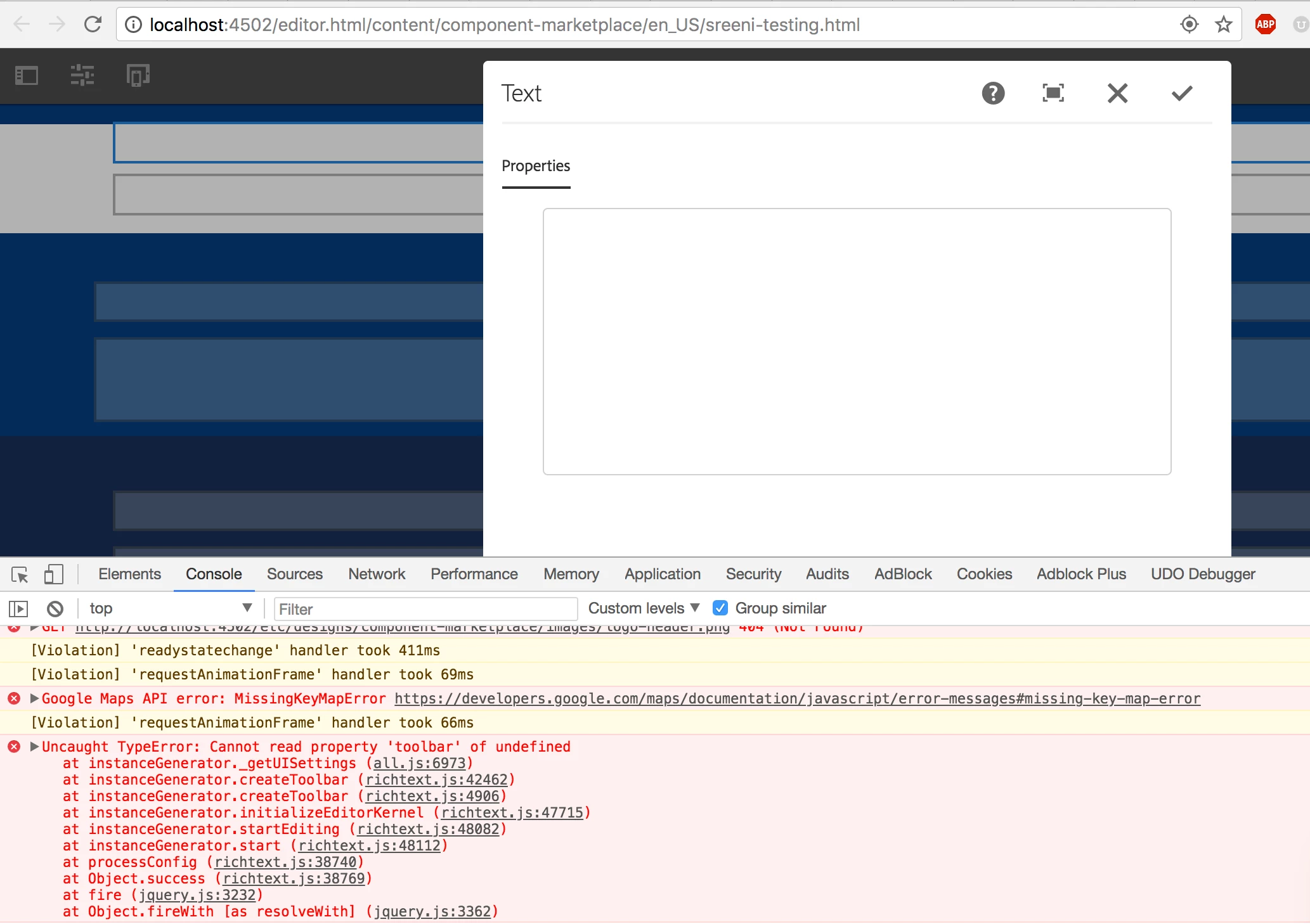This screenshot has width=1310, height=924.
Task: Click DevTools inspect element icon
Action: coord(20,575)
